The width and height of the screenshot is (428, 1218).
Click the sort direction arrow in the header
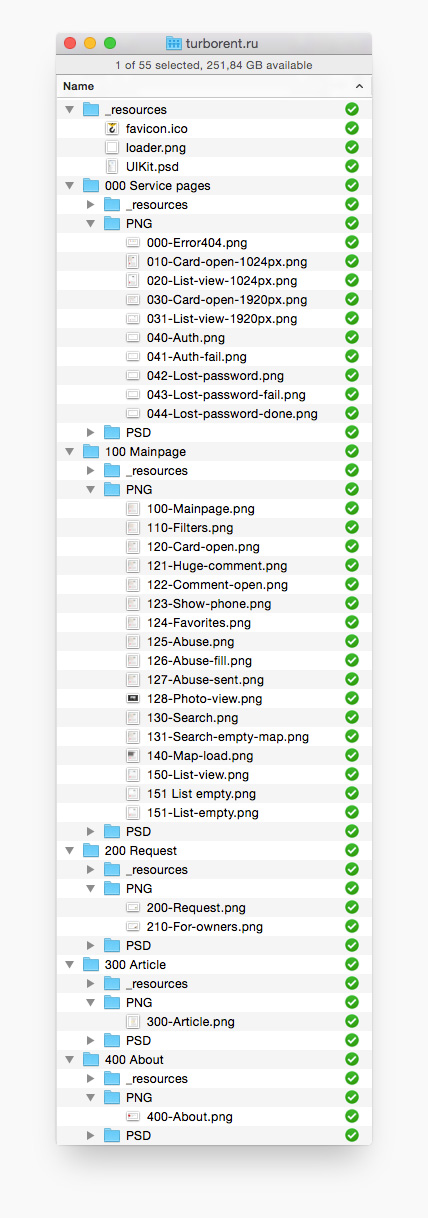pyautogui.click(x=357, y=87)
